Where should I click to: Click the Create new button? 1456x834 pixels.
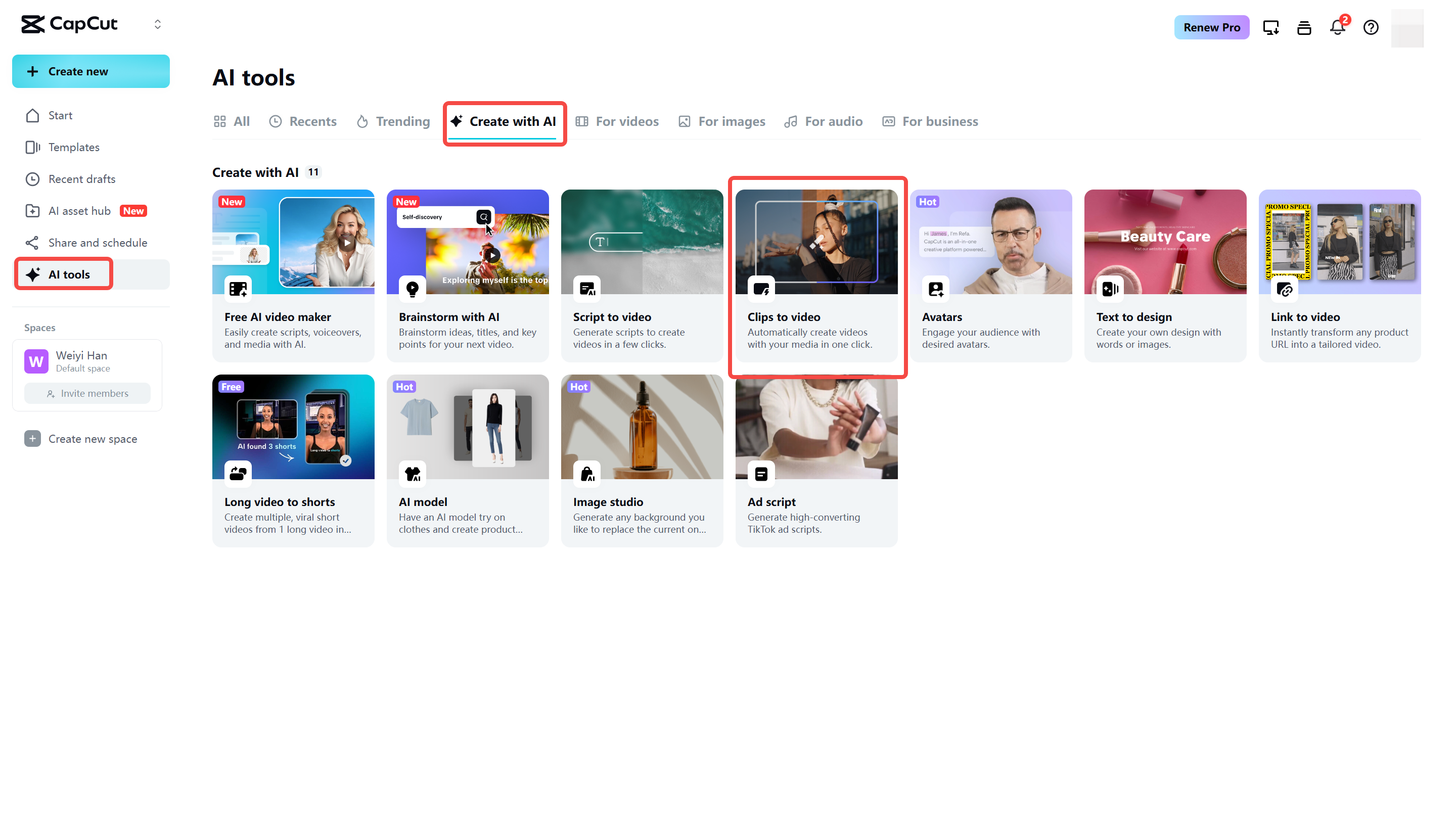[x=90, y=71]
